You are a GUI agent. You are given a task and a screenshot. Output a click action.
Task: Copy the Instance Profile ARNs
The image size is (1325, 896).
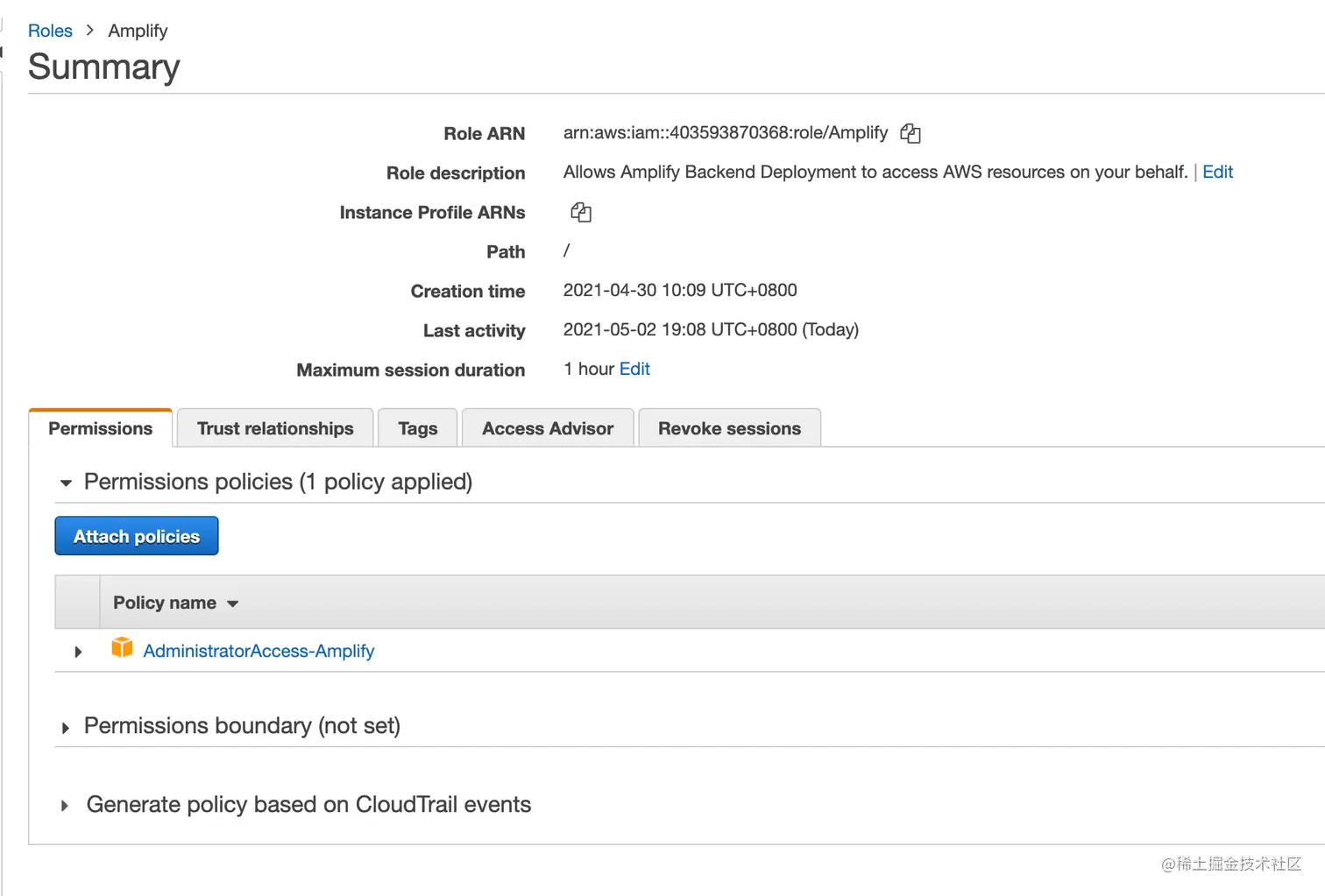(580, 212)
